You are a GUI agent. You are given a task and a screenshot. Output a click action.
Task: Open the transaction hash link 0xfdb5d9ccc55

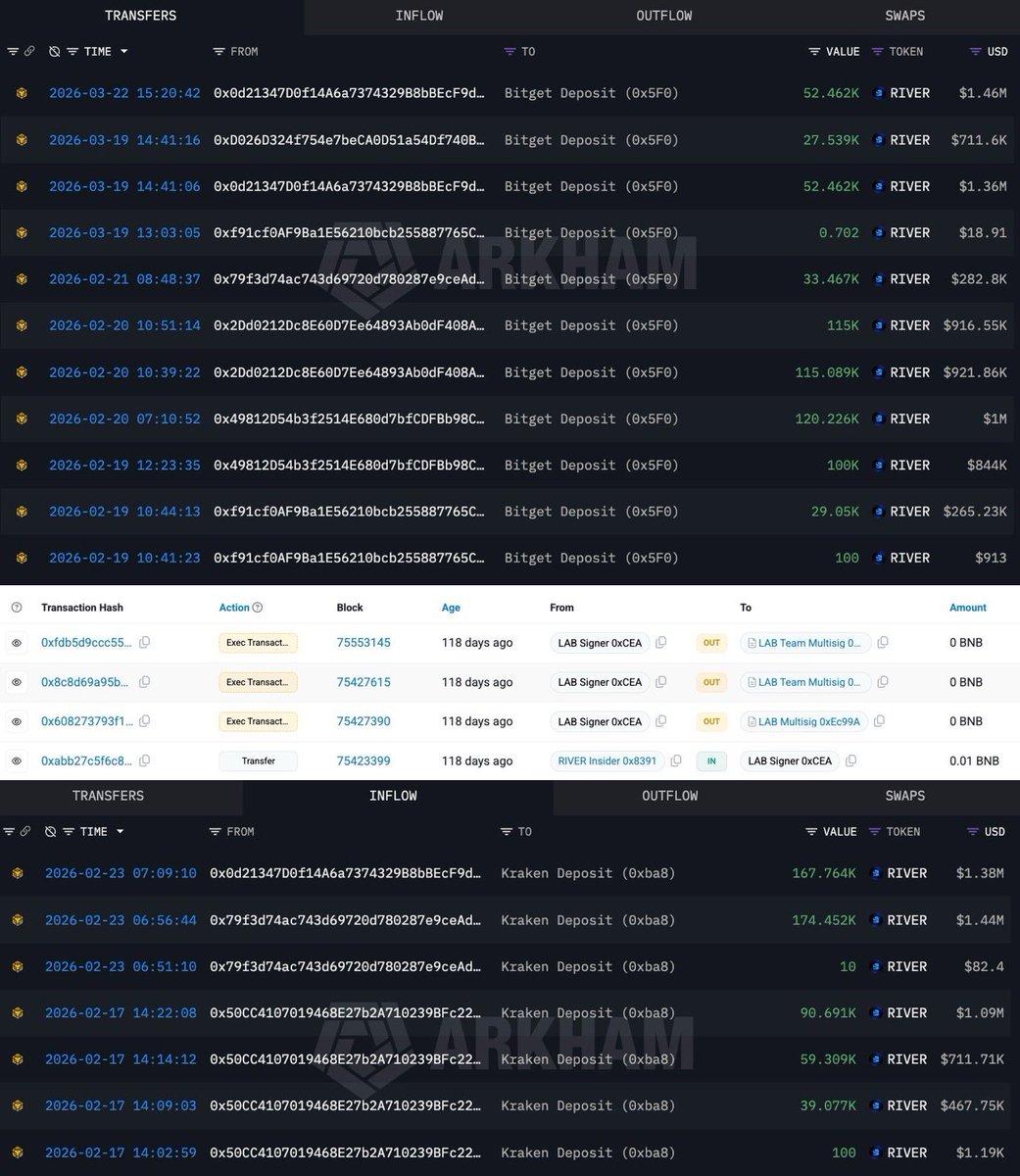(x=86, y=643)
